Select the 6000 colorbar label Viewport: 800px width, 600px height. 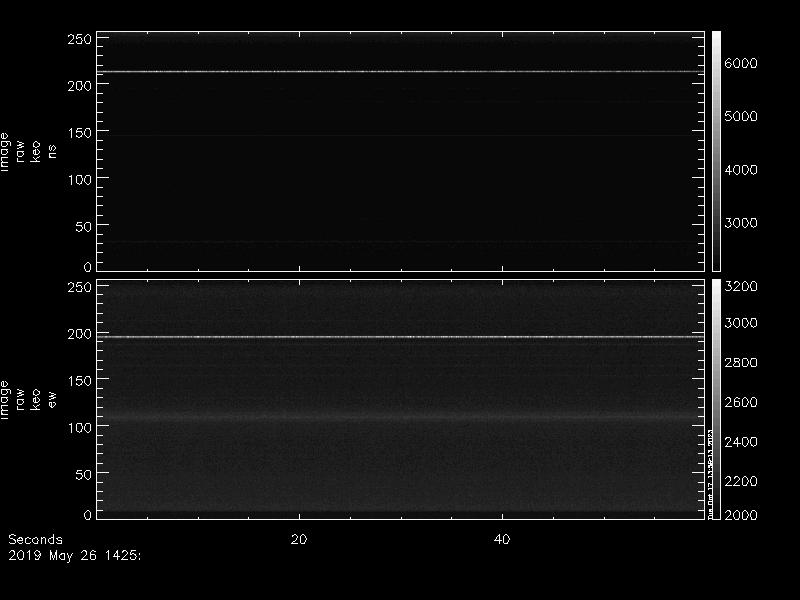741,63
